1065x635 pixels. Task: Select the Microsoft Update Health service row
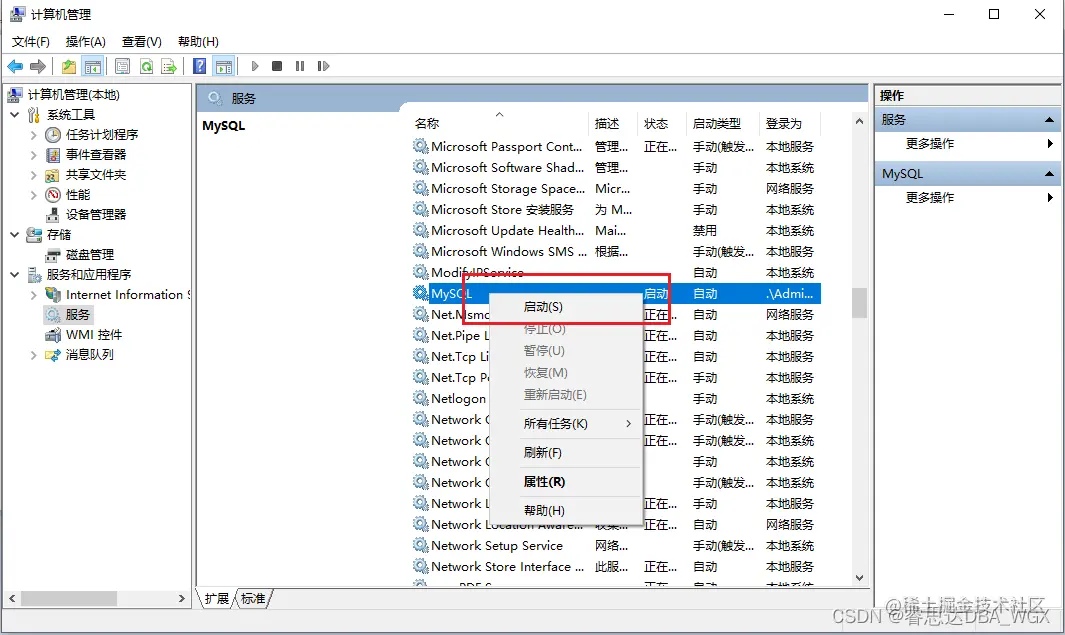point(616,231)
